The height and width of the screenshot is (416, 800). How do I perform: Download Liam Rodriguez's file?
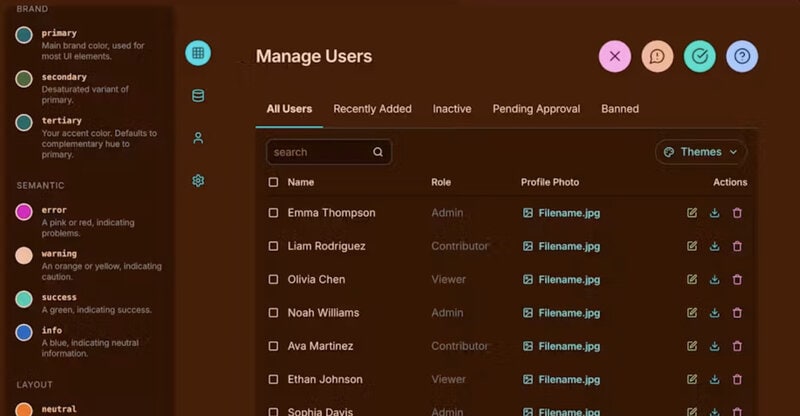tap(714, 246)
